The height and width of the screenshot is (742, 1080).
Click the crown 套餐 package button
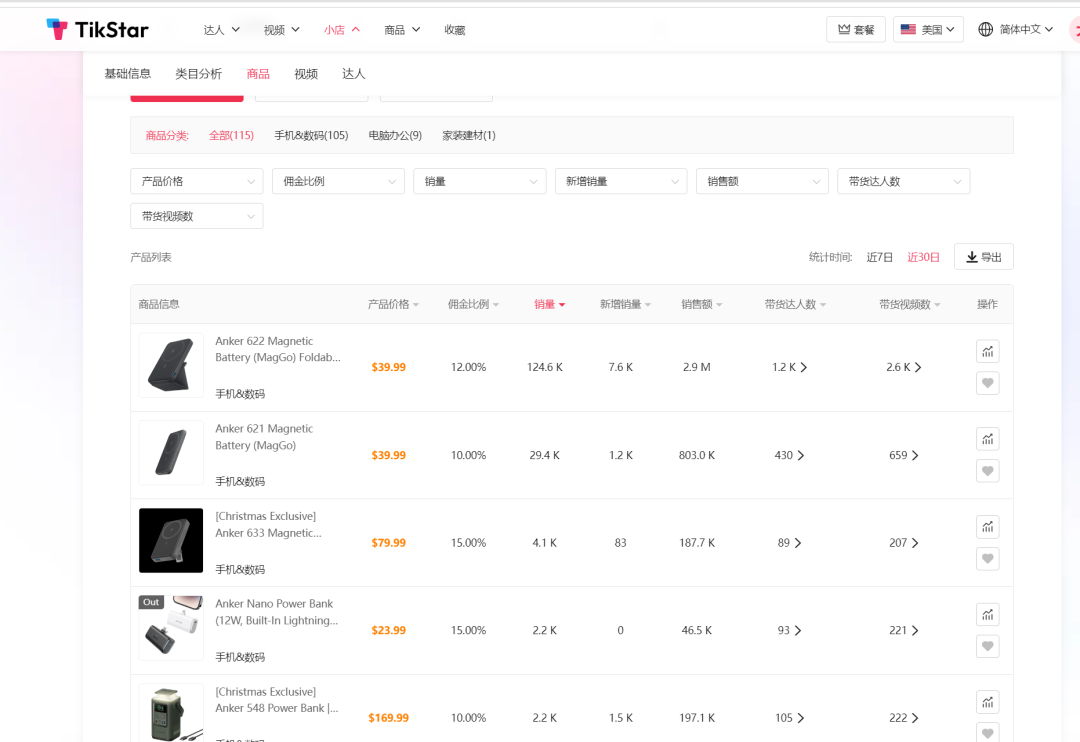[855, 29]
